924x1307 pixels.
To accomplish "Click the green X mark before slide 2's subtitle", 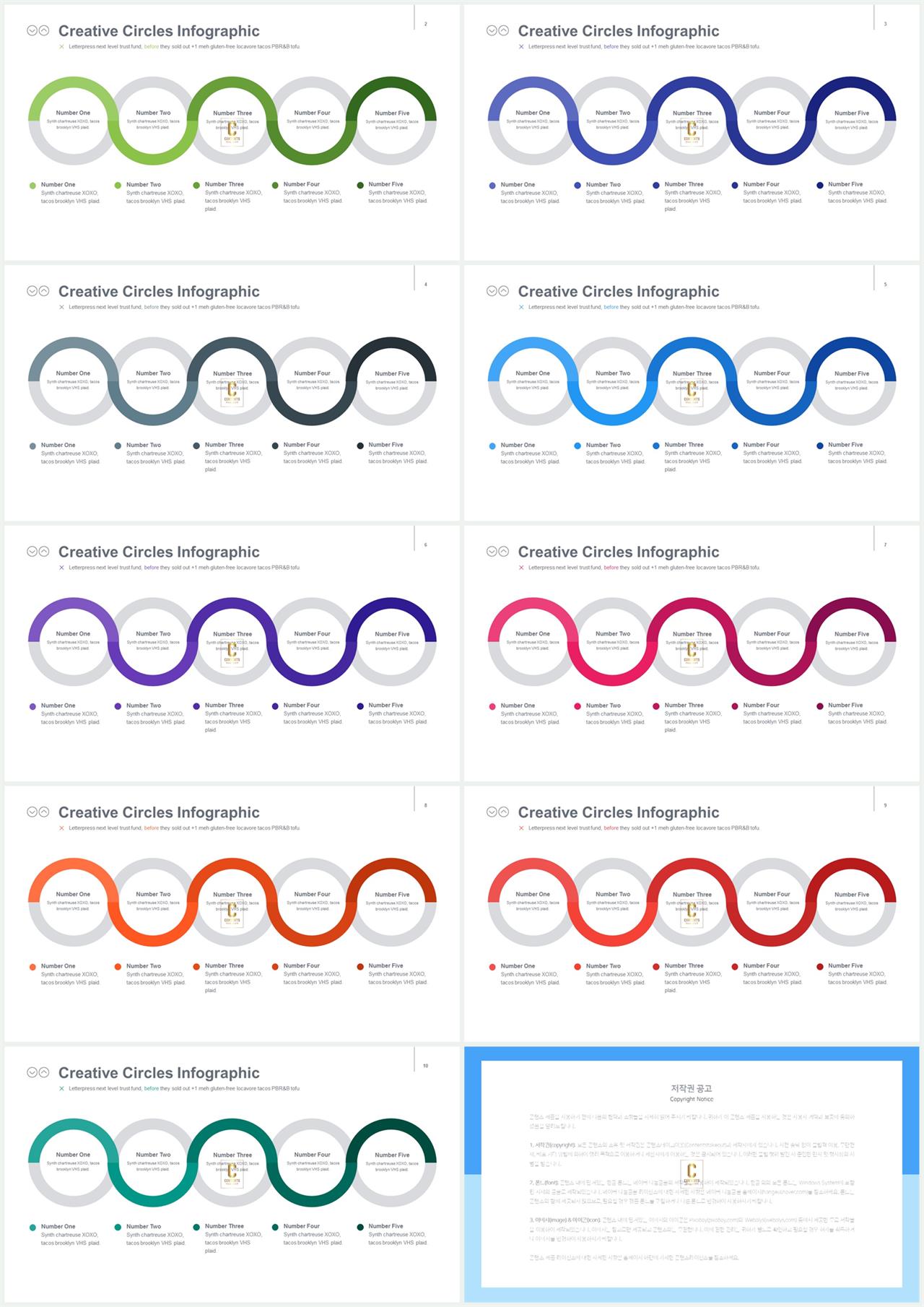I will click(61, 46).
